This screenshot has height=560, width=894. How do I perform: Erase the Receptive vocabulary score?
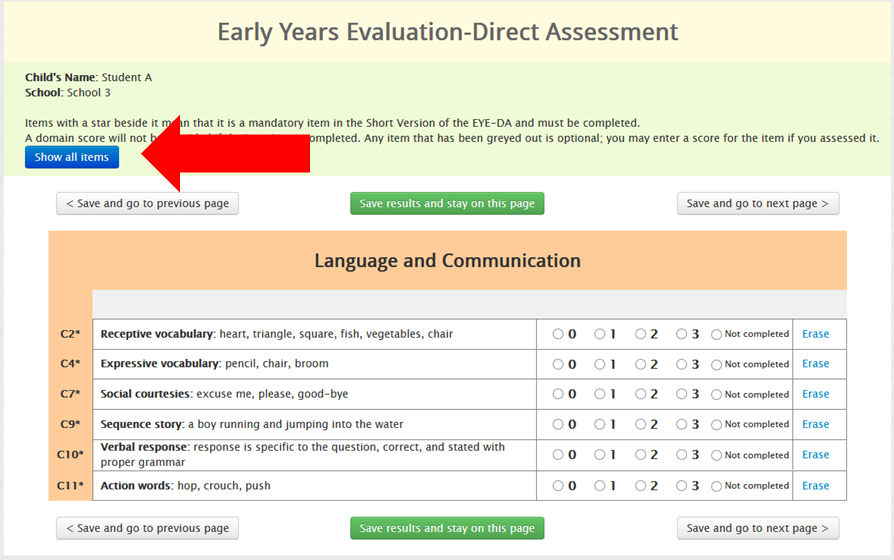click(815, 334)
